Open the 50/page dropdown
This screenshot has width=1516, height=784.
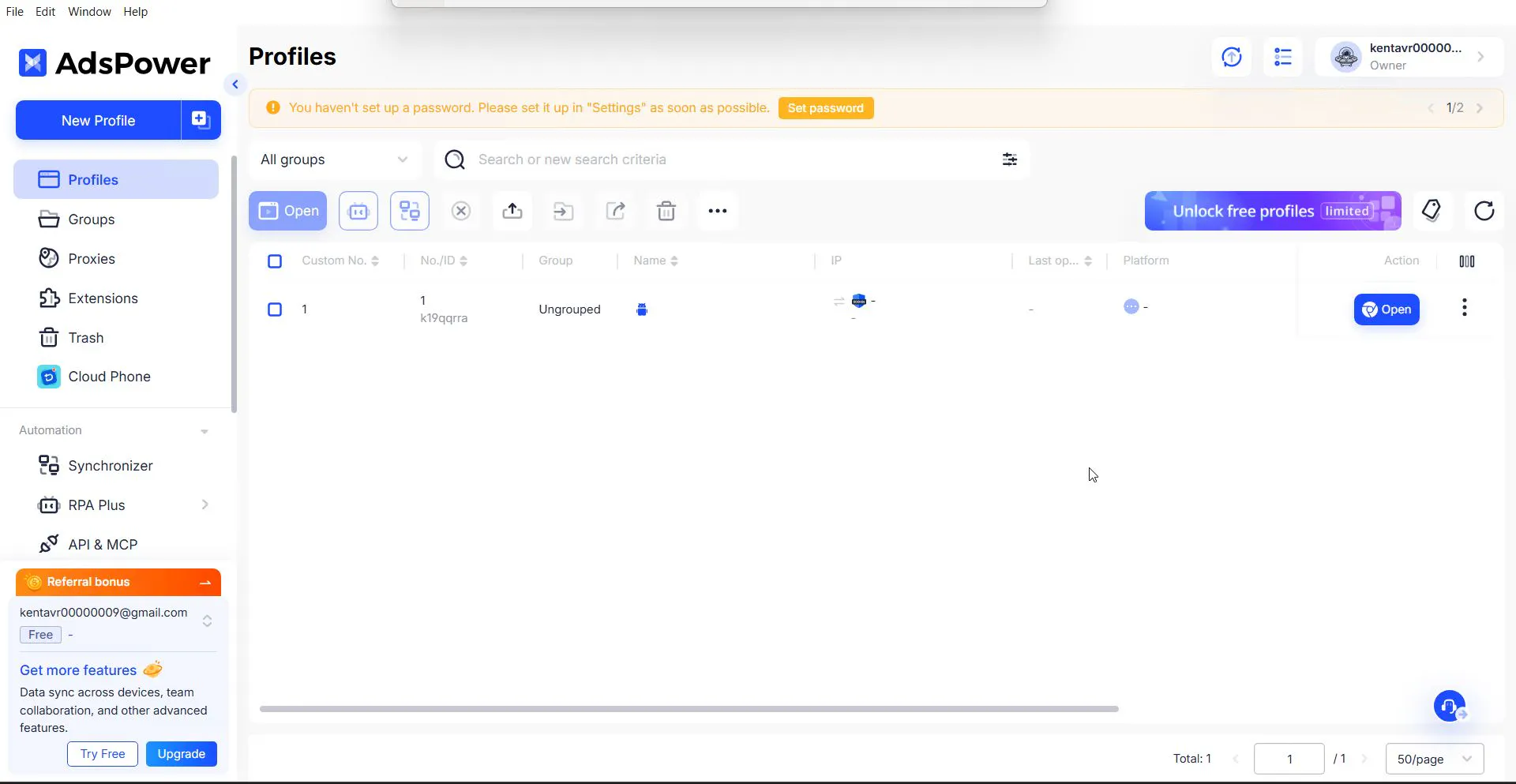tap(1435, 759)
